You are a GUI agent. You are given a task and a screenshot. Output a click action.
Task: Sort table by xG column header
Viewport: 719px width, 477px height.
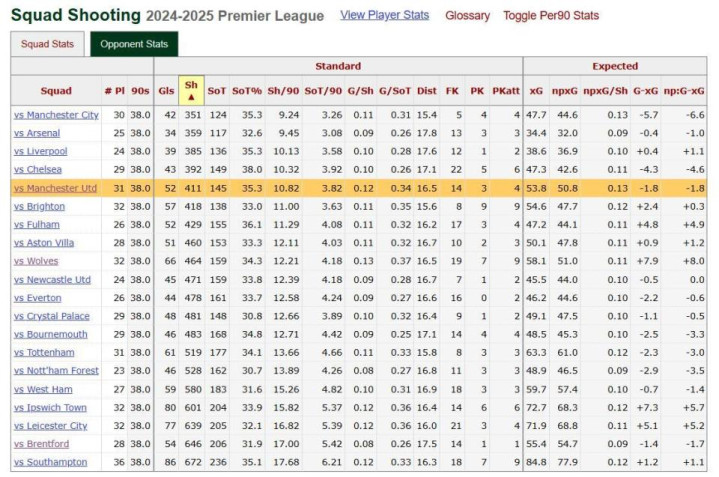[x=536, y=91]
